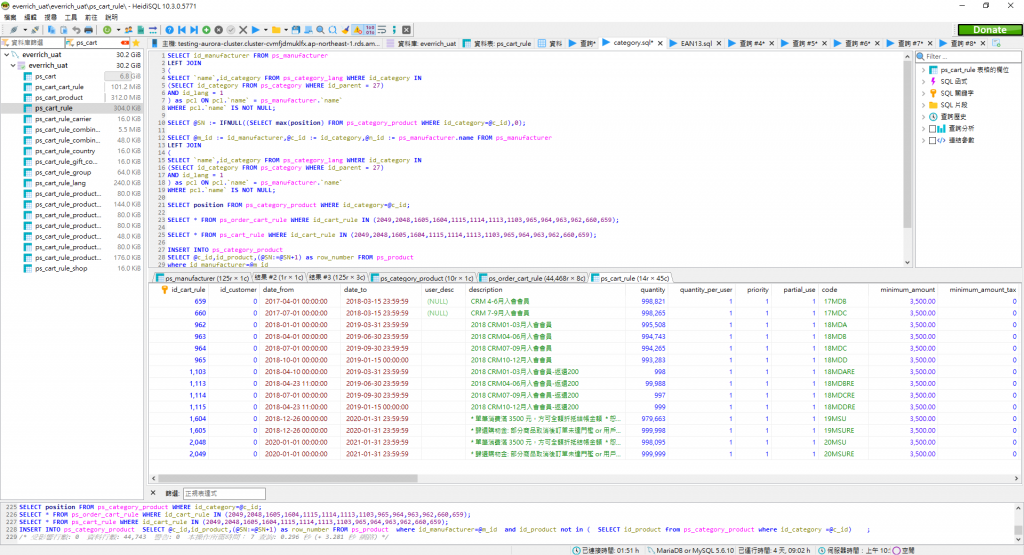Sort by the quantity column header
Image resolution: width=1024 pixels, height=555 pixels.
coord(647,289)
